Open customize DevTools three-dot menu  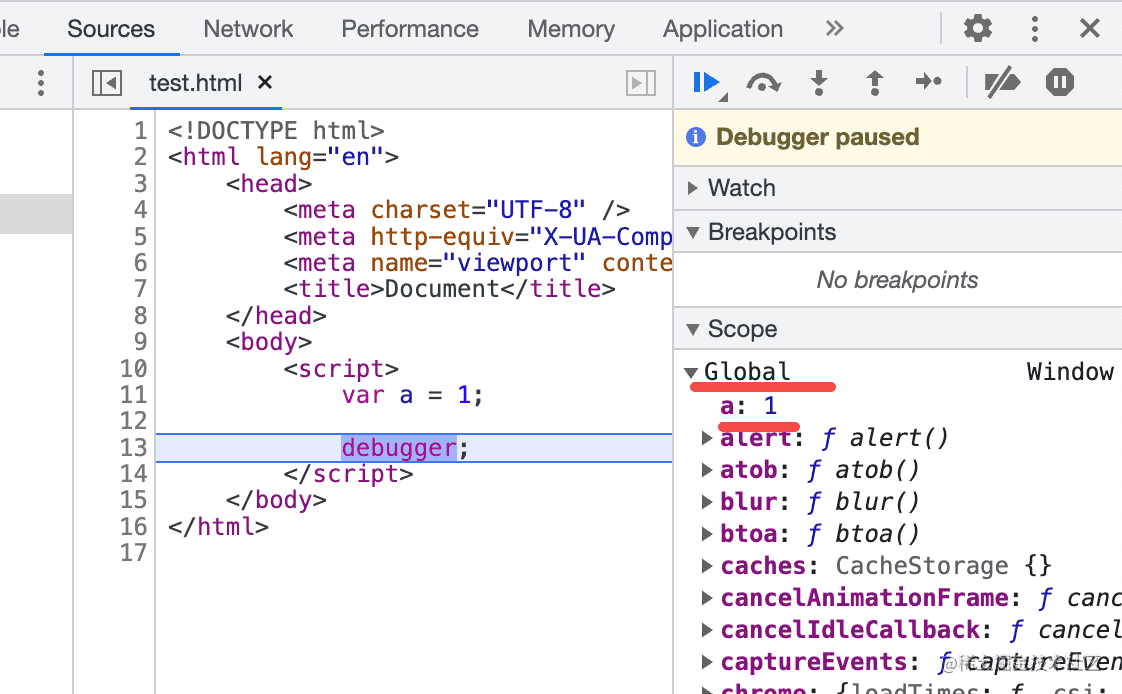point(1035,28)
